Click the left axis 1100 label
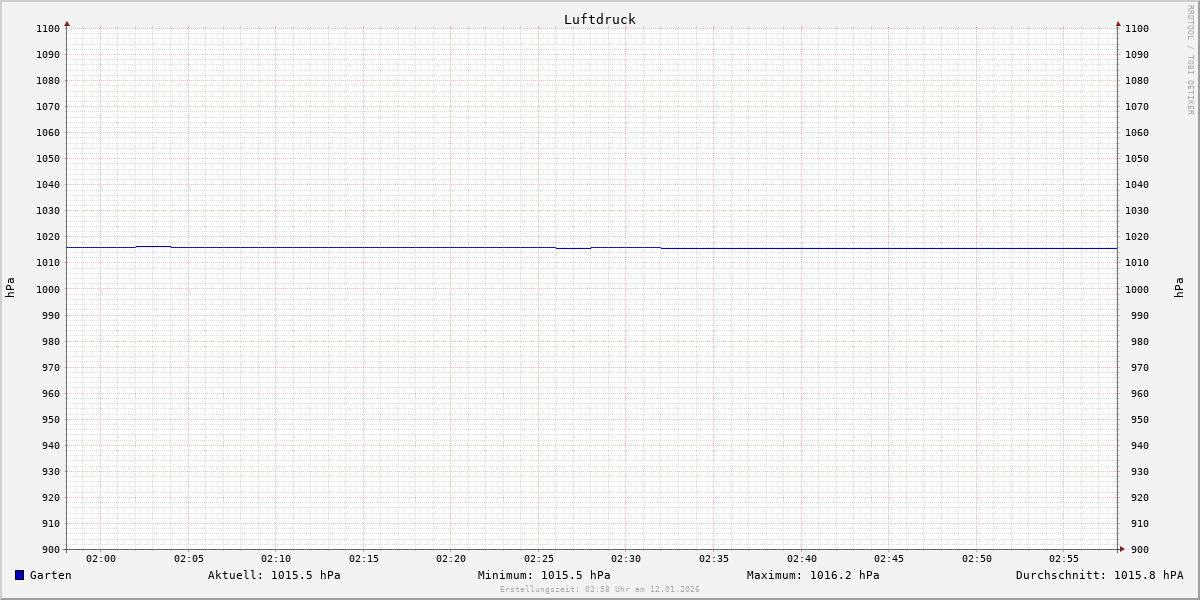Screen dimensions: 1200x600 pyautogui.click(x=48, y=29)
